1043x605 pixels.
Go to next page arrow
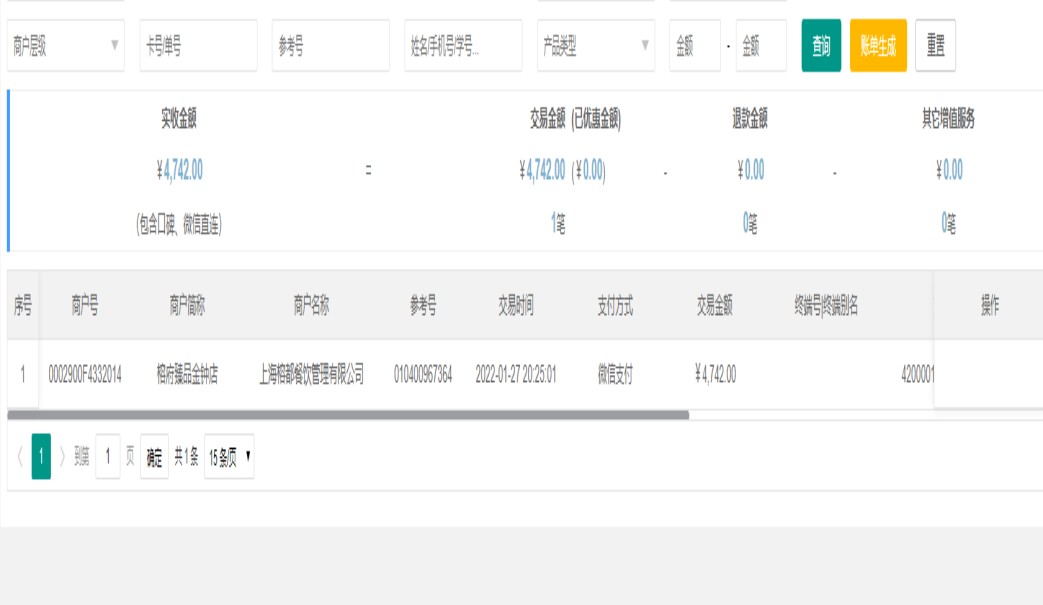[x=62, y=457]
